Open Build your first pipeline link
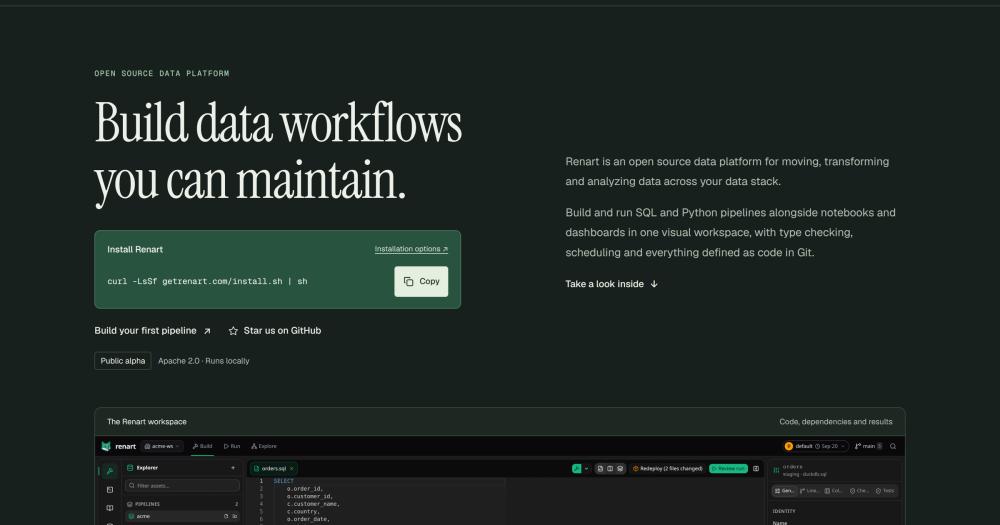The image size is (1000, 525). [152, 330]
